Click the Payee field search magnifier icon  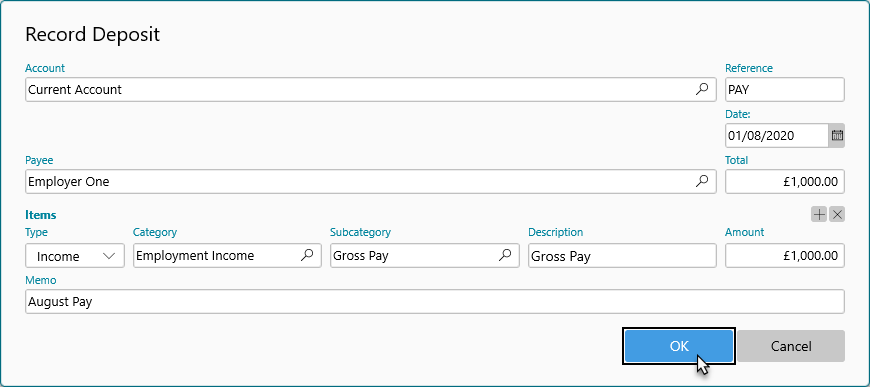[x=702, y=180]
